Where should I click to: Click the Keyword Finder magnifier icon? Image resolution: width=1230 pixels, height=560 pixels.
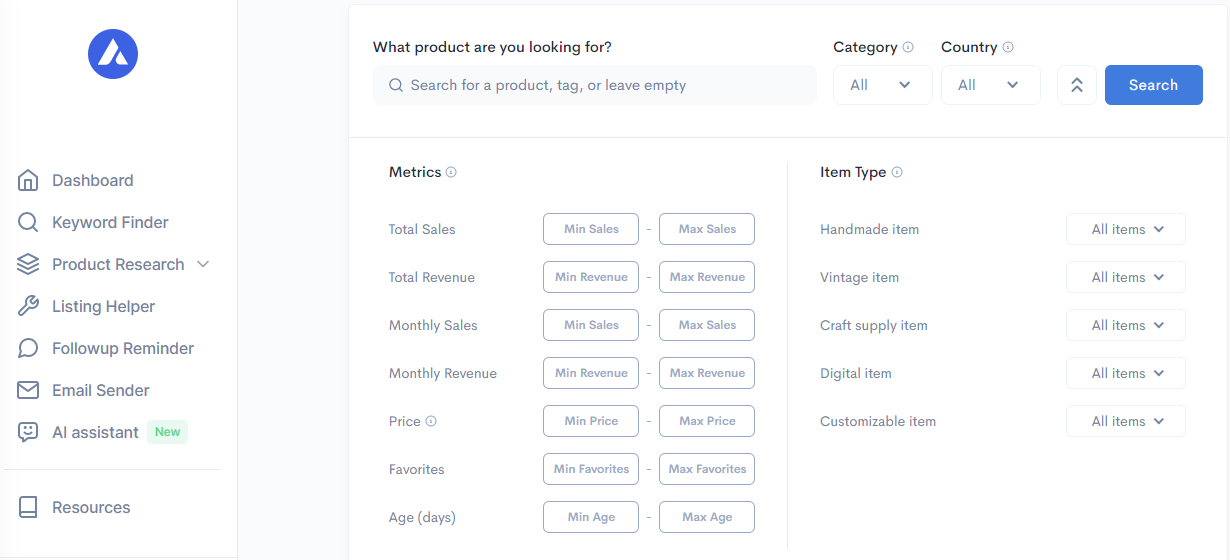(x=28, y=223)
